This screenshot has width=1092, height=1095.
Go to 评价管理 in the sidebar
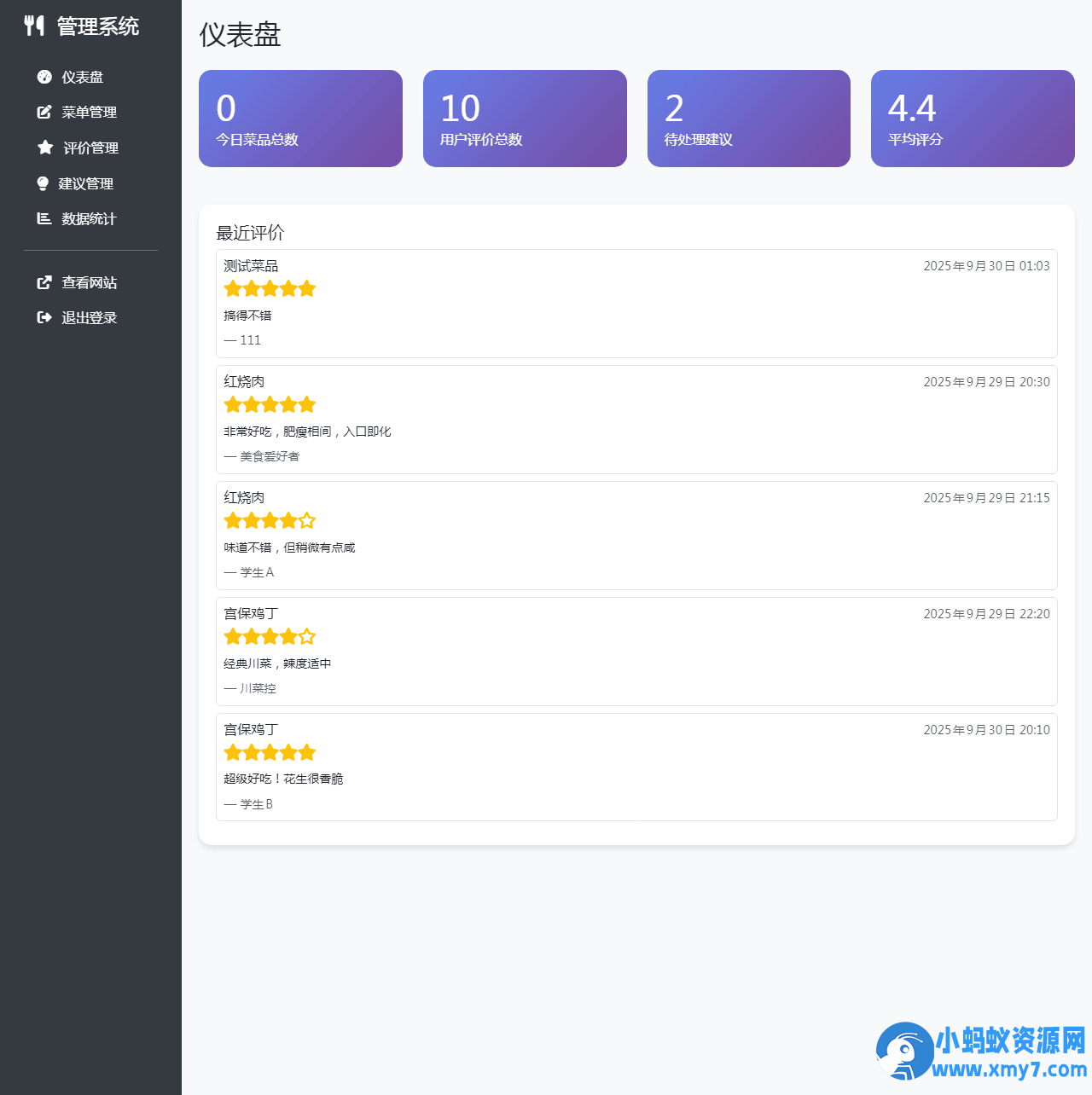(90, 148)
